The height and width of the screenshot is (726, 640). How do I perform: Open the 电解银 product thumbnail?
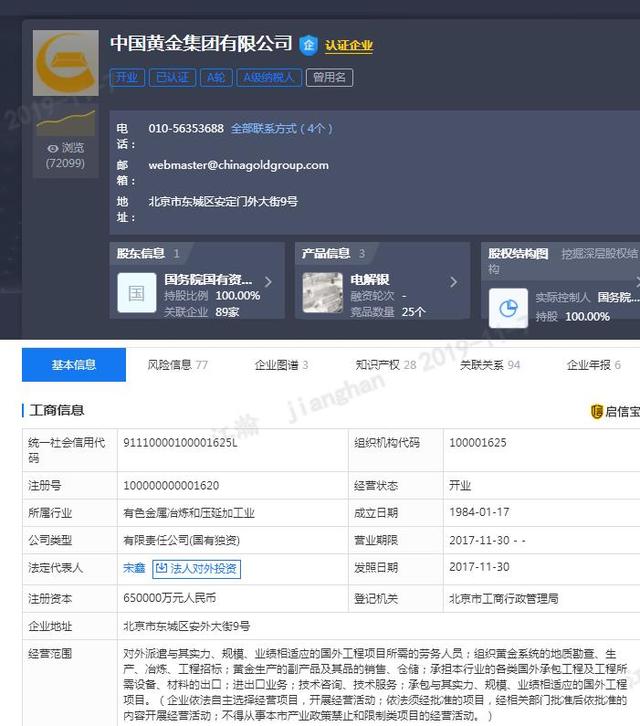[x=322, y=292]
